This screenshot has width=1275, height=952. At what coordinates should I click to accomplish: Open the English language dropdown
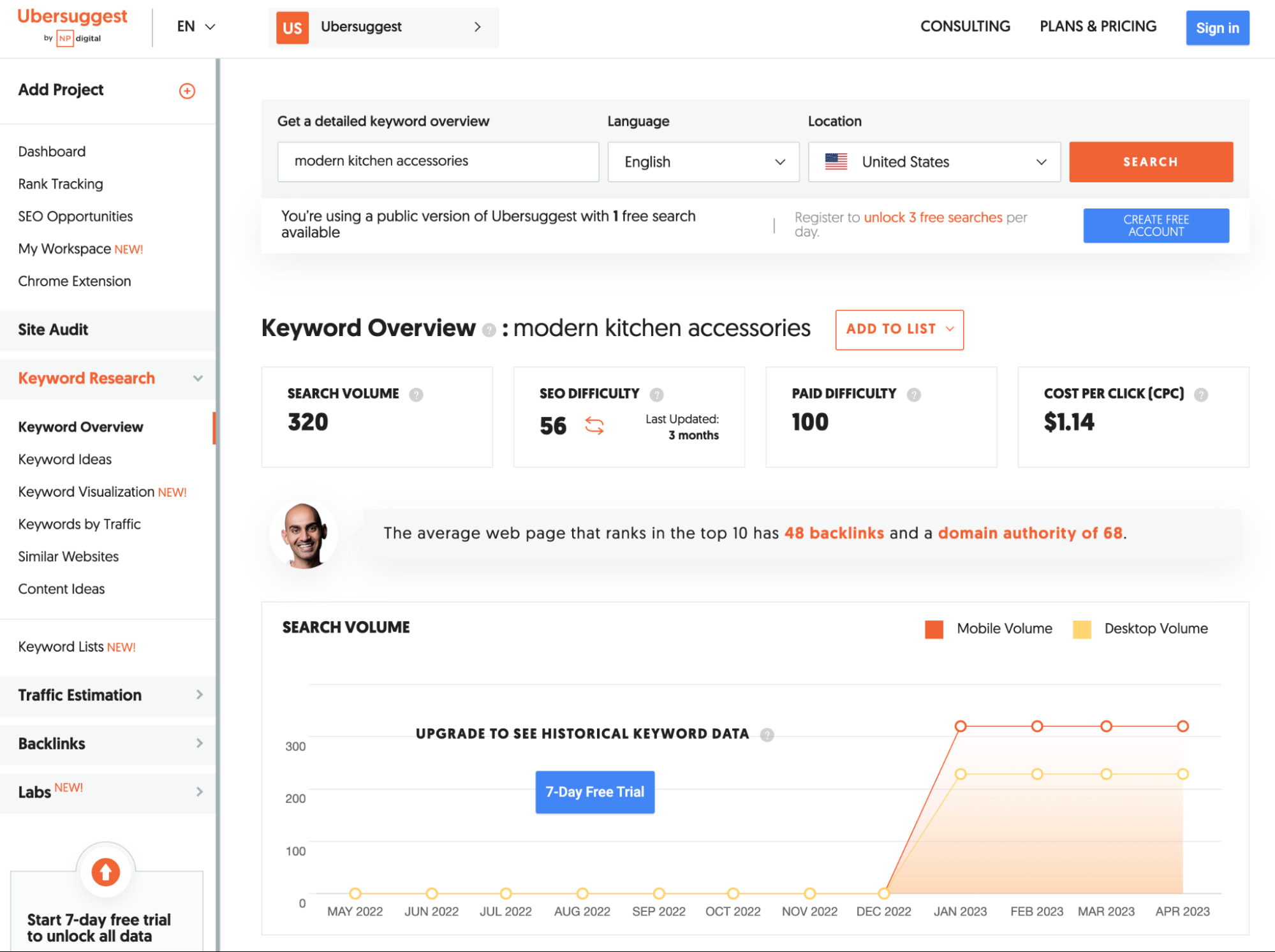point(703,162)
